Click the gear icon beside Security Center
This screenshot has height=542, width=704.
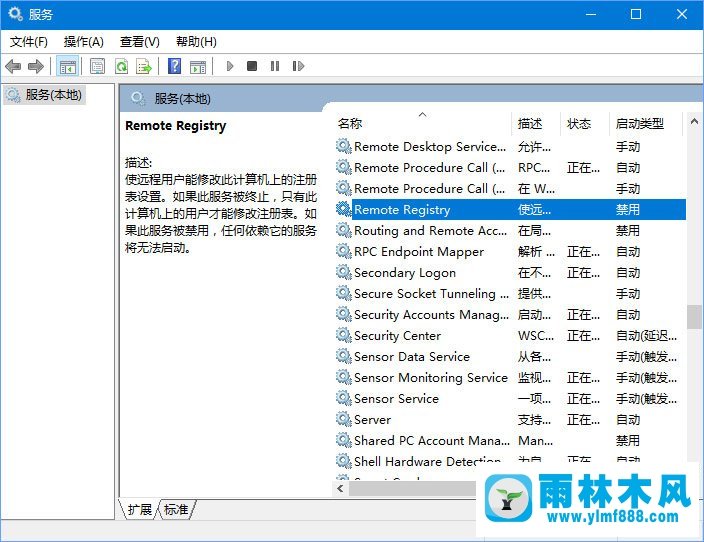343,335
